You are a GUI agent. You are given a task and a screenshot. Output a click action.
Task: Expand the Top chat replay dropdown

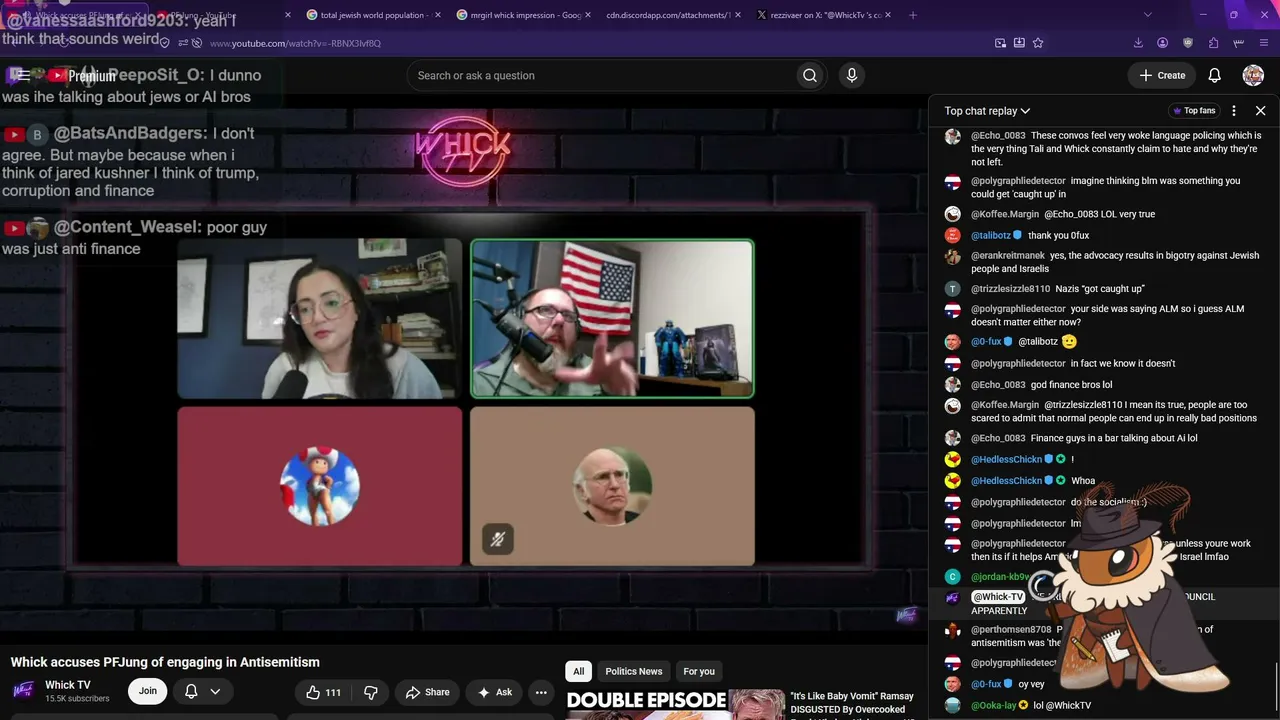coord(987,111)
